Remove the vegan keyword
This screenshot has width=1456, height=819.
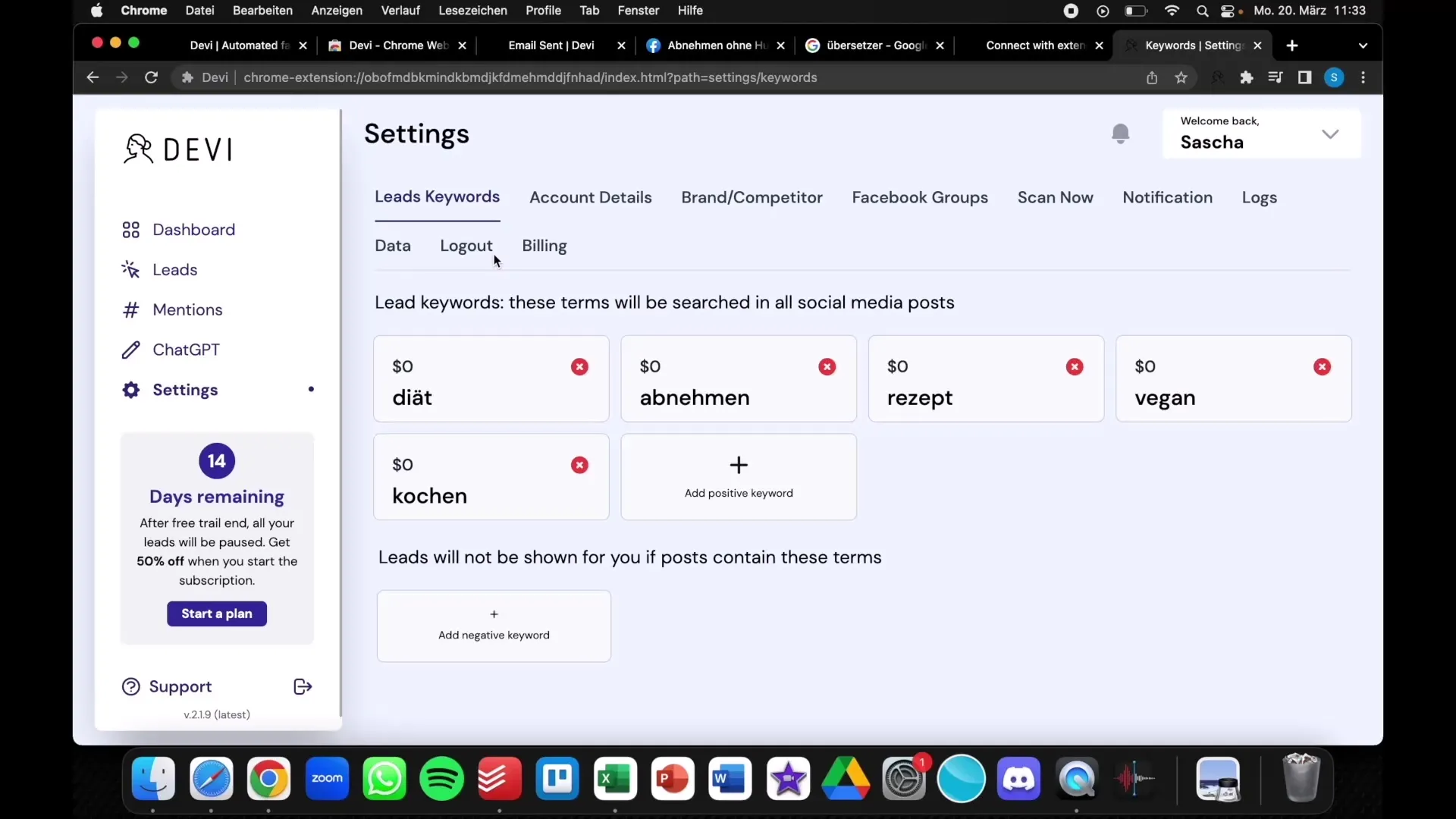pyautogui.click(x=1322, y=367)
